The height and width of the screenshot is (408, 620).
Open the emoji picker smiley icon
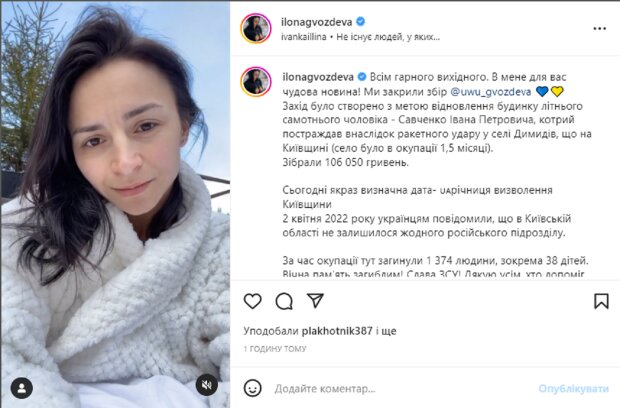click(252, 388)
